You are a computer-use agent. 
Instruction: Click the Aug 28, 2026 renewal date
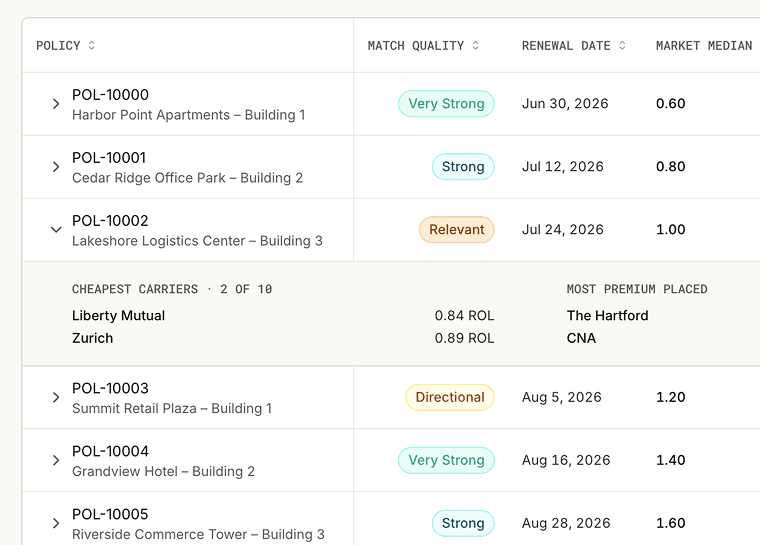point(566,523)
